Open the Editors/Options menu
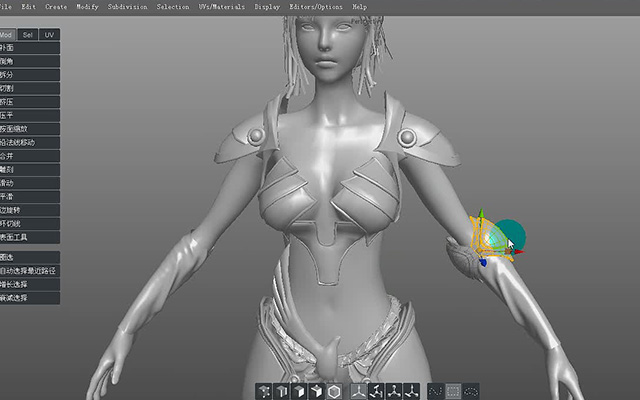 coord(316,7)
